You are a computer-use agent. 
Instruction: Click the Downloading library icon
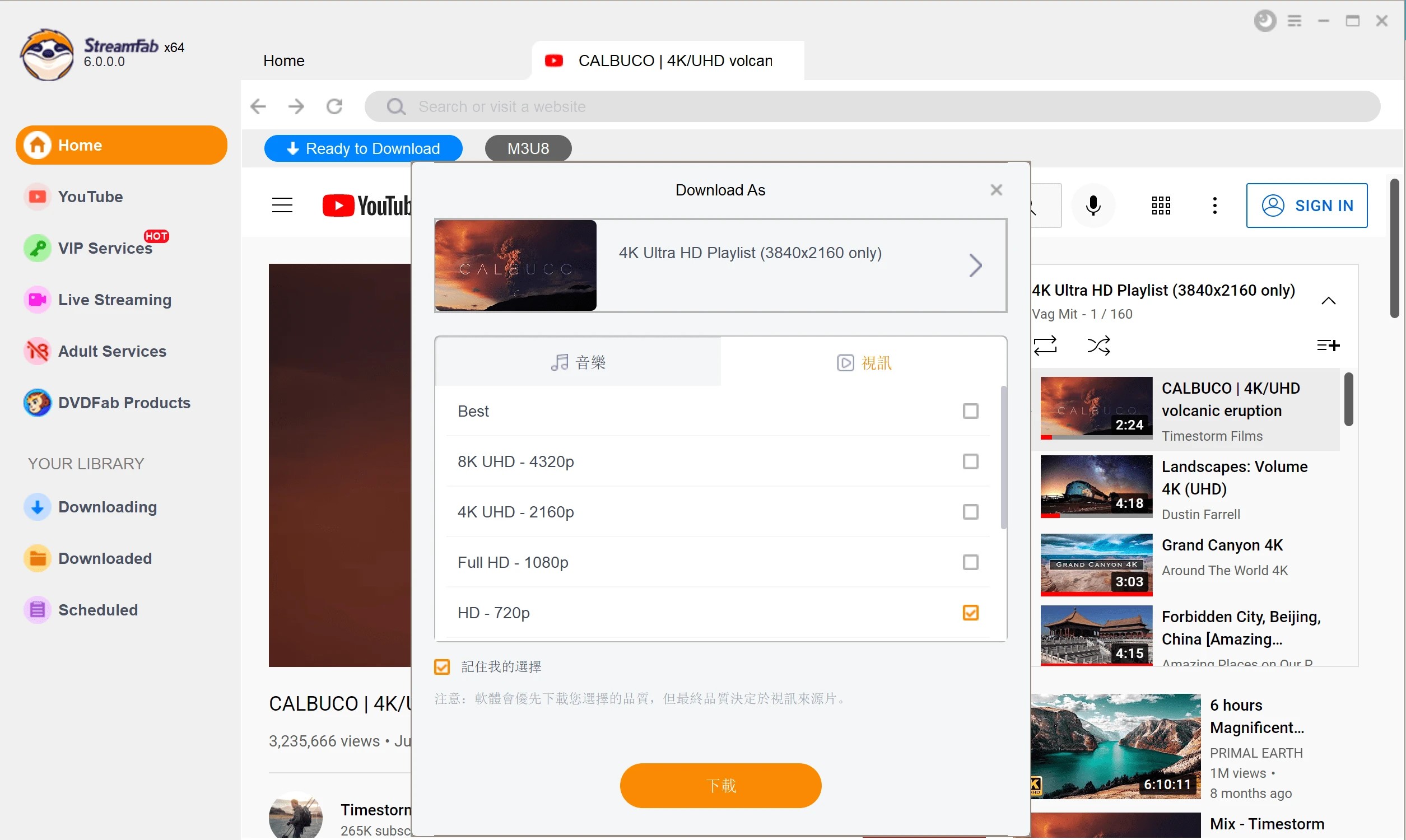37,507
